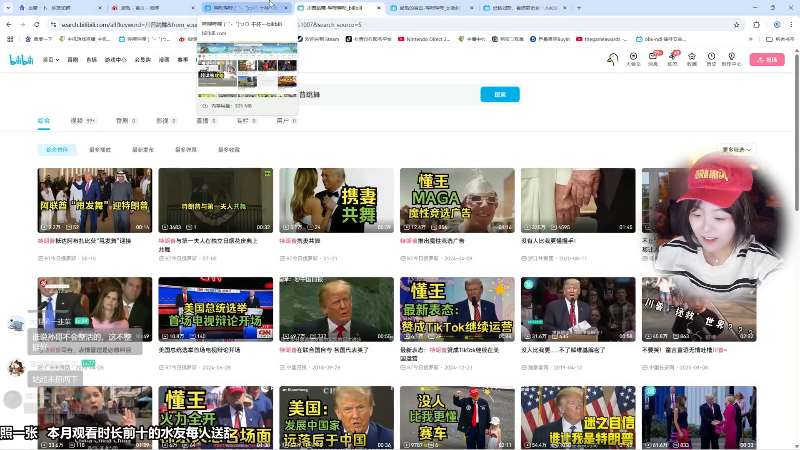This screenshot has height=450, width=800.
Task: Select the 用户 results tab
Action: click(x=287, y=121)
